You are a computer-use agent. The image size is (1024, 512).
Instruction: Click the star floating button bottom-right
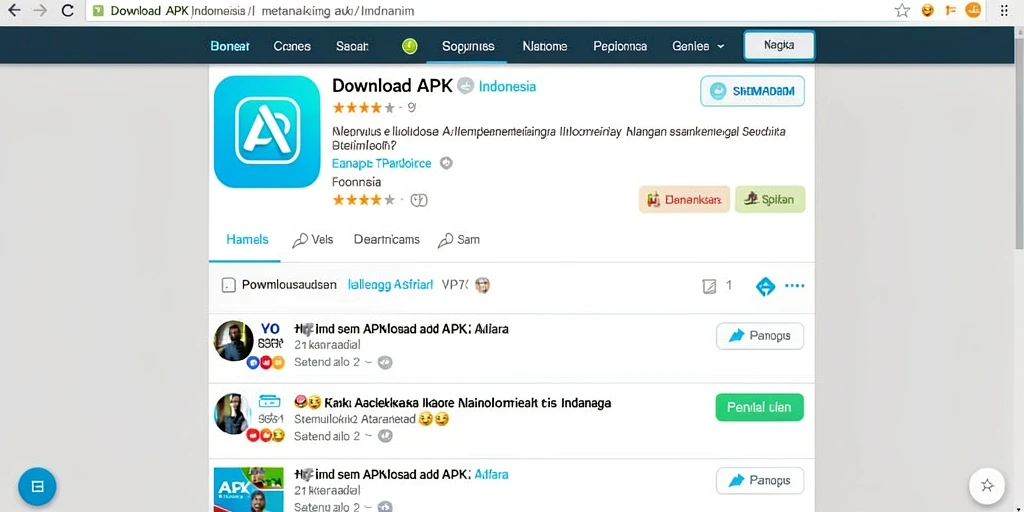[987, 485]
